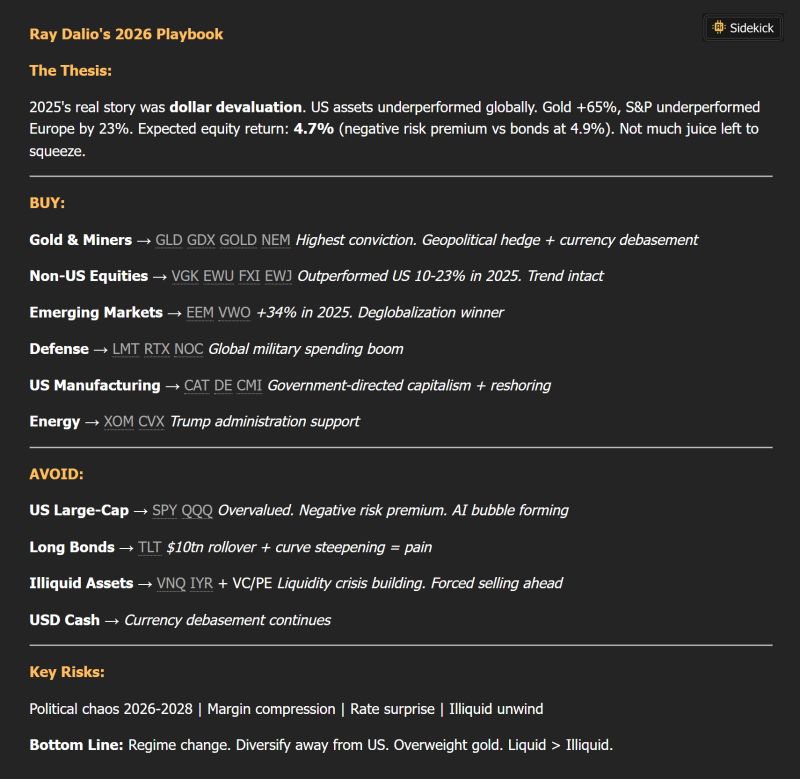The width and height of the screenshot is (800, 779).
Task: Open the TLT long bonds ticker
Action: (x=149, y=547)
